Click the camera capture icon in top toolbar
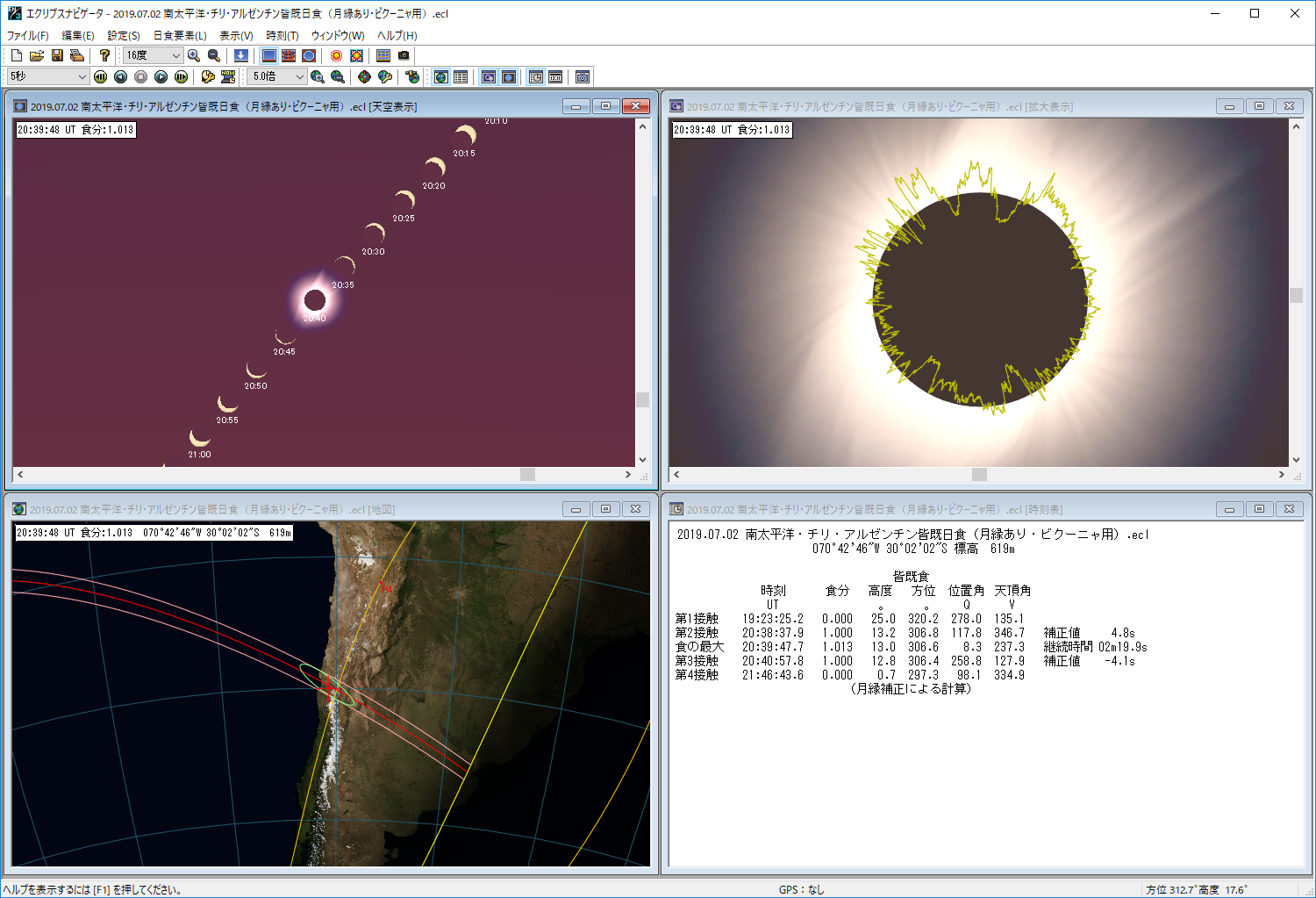This screenshot has width=1316, height=898. [x=404, y=55]
